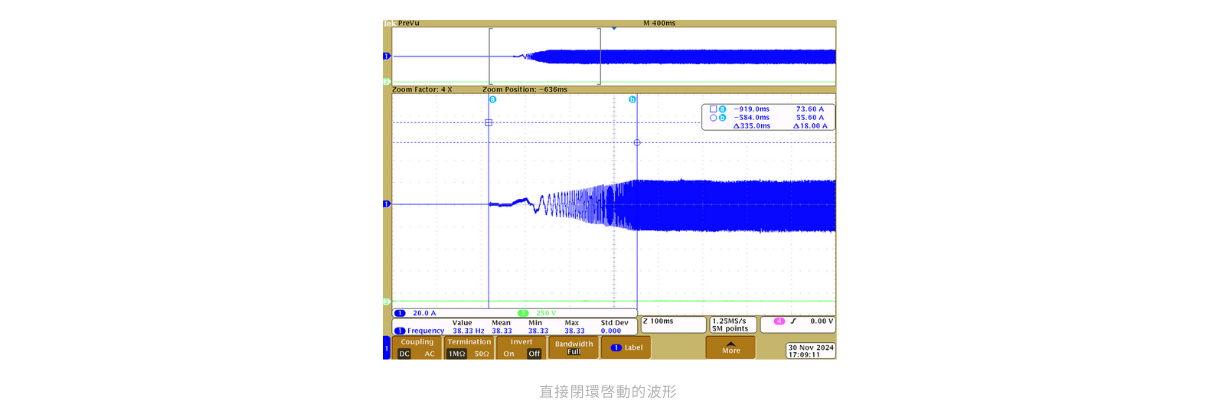Expand the More menu

coord(731,347)
